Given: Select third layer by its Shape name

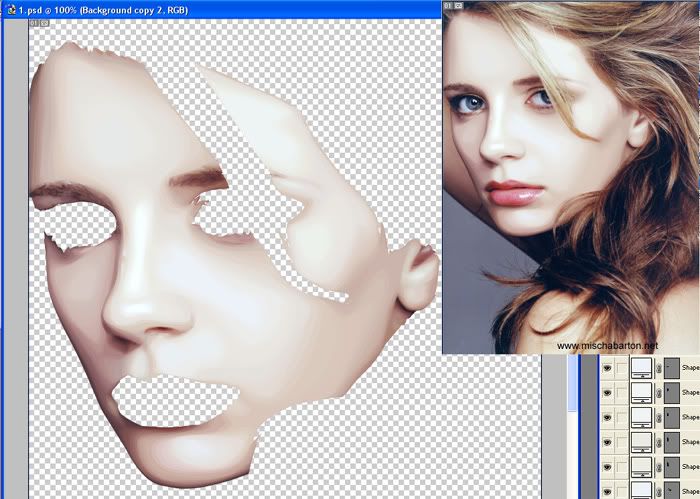Looking at the screenshot, I should pos(691,417).
